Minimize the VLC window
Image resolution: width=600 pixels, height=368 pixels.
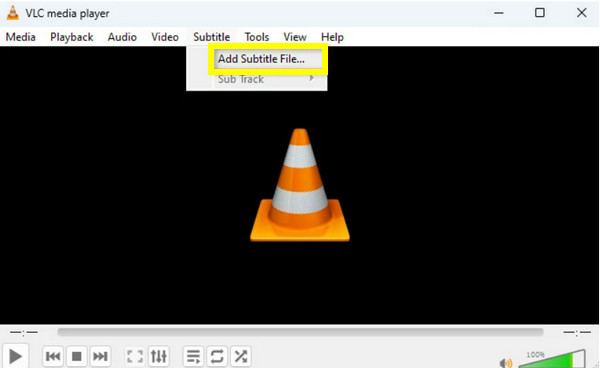[499, 13]
